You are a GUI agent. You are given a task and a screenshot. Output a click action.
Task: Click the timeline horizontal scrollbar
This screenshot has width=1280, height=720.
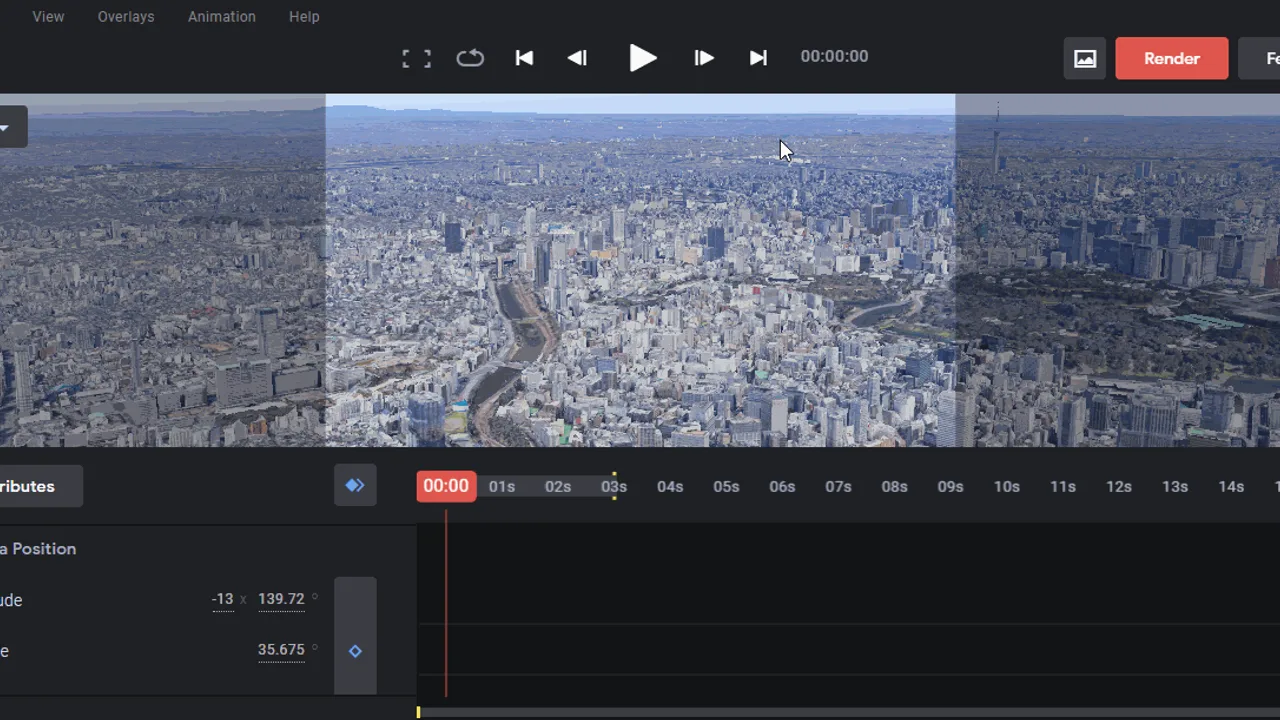point(848,712)
